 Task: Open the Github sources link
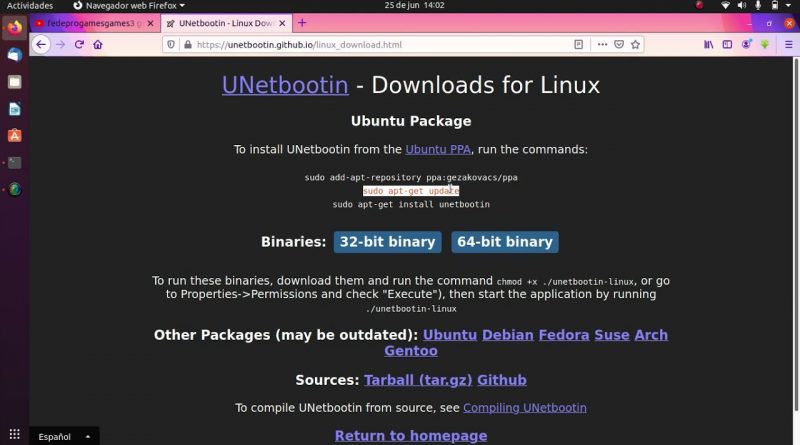pyautogui.click(x=502, y=380)
